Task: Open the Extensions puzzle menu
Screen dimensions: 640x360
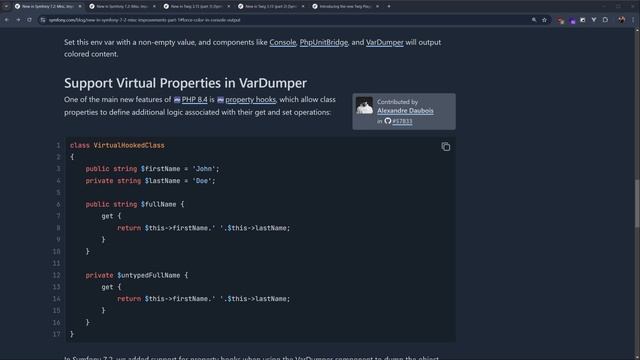Action: pyautogui.click(x=605, y=20)
